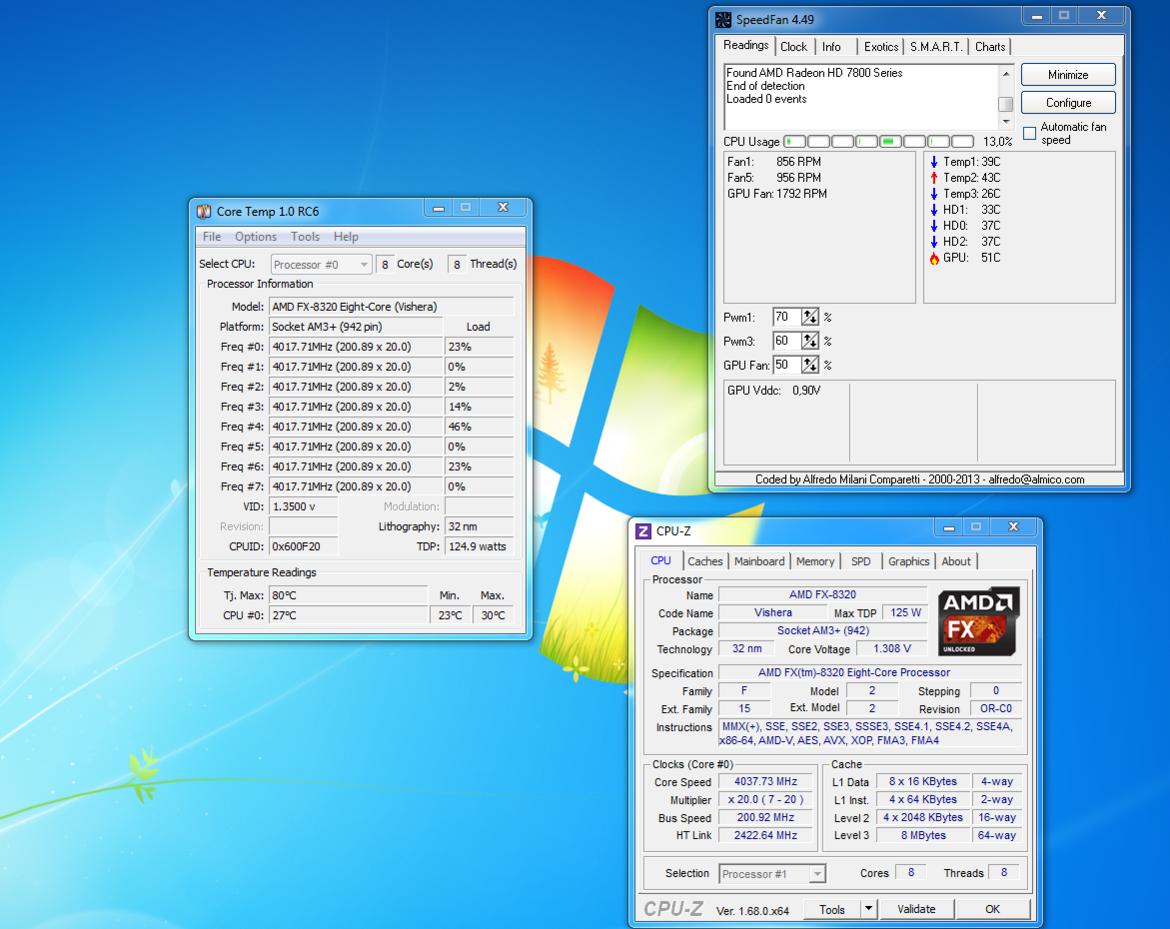1170x929 pixels.
Task: Click the CPU-Z Validate button
Action: click(916, 909)
